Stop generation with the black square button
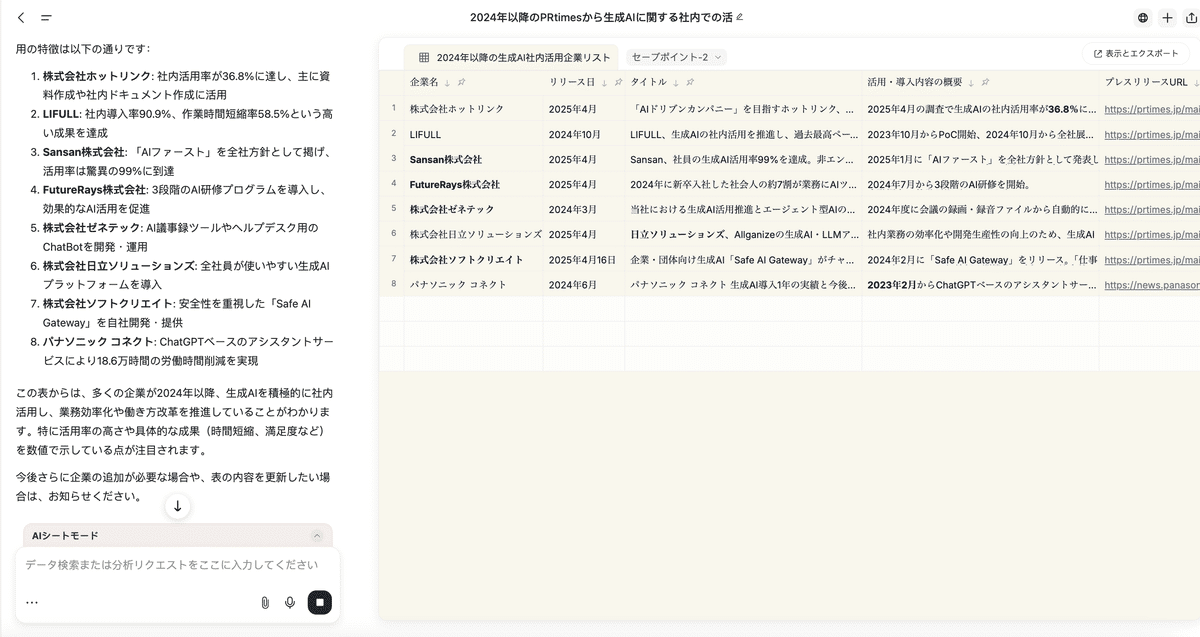 319,602
